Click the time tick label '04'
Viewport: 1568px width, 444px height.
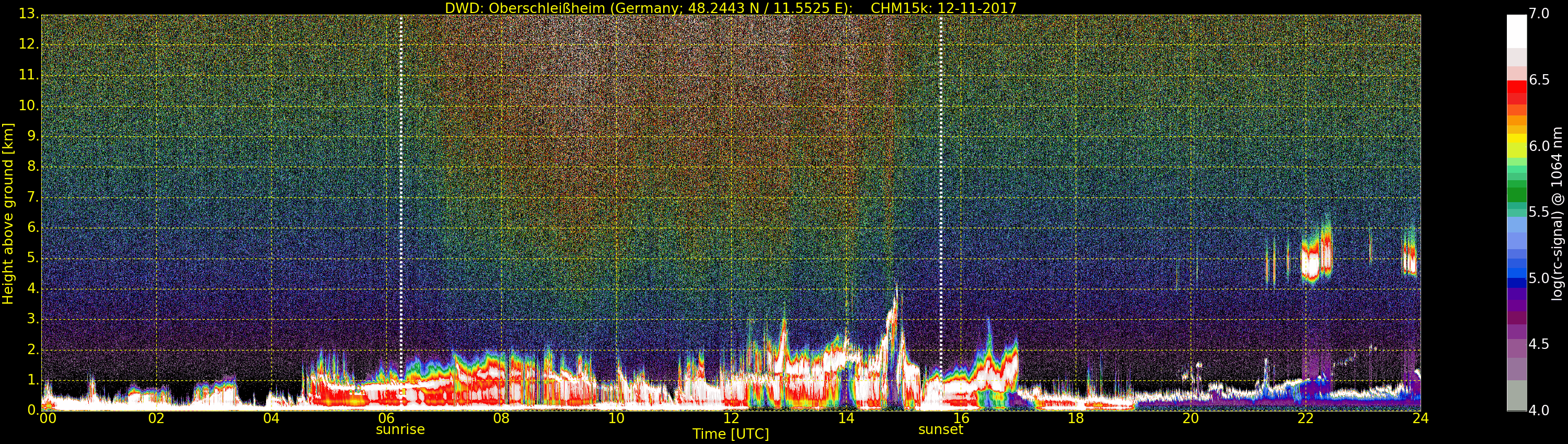271,418
